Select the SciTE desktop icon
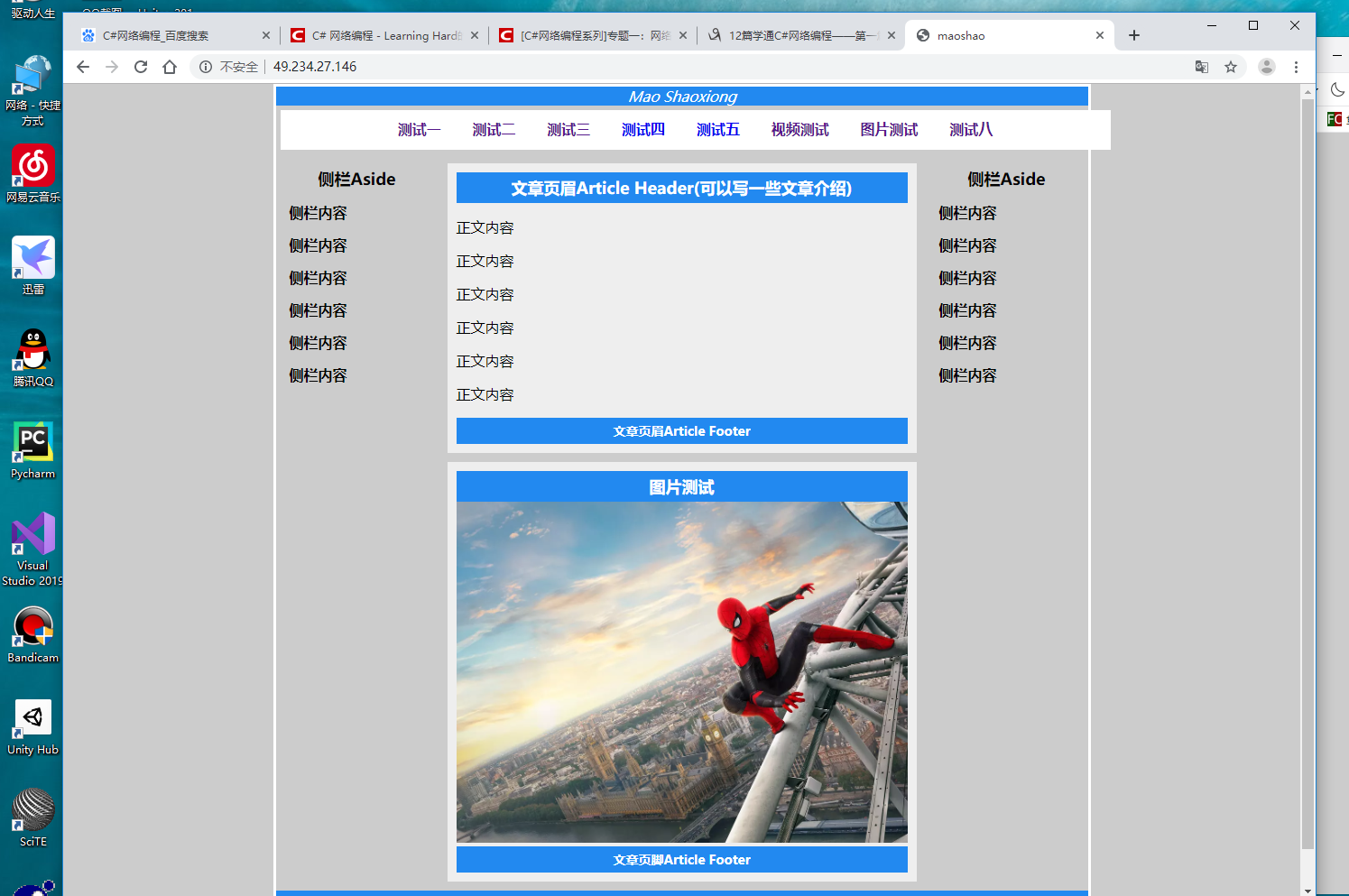Image resolution: width=1349 pixels, height=896 pixels. pos(32,818)
